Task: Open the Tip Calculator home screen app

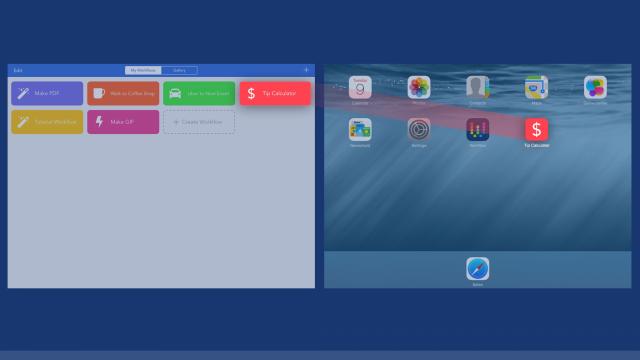Action: point(536,130)
